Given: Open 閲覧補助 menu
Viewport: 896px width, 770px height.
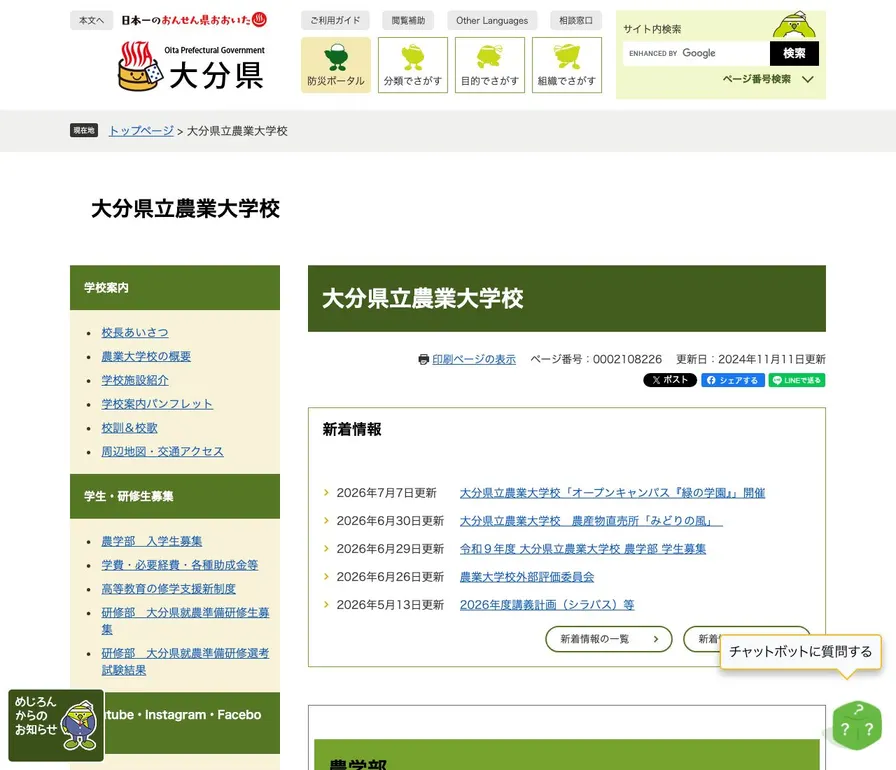Looking at the screenshot, I should coord(408,20).
